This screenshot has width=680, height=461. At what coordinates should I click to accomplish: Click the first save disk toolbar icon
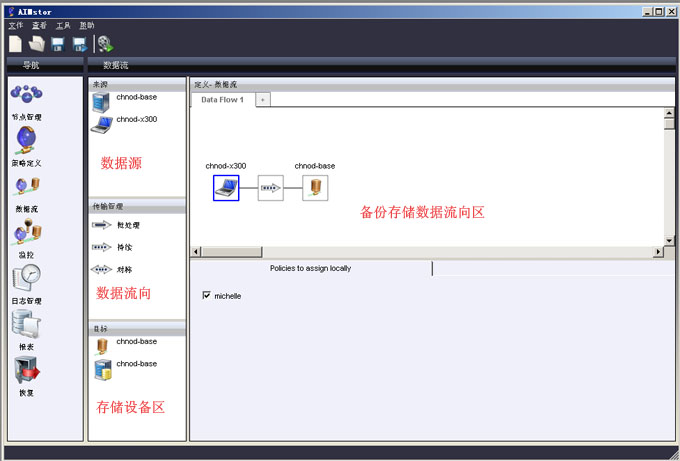(x=58, y=43)
